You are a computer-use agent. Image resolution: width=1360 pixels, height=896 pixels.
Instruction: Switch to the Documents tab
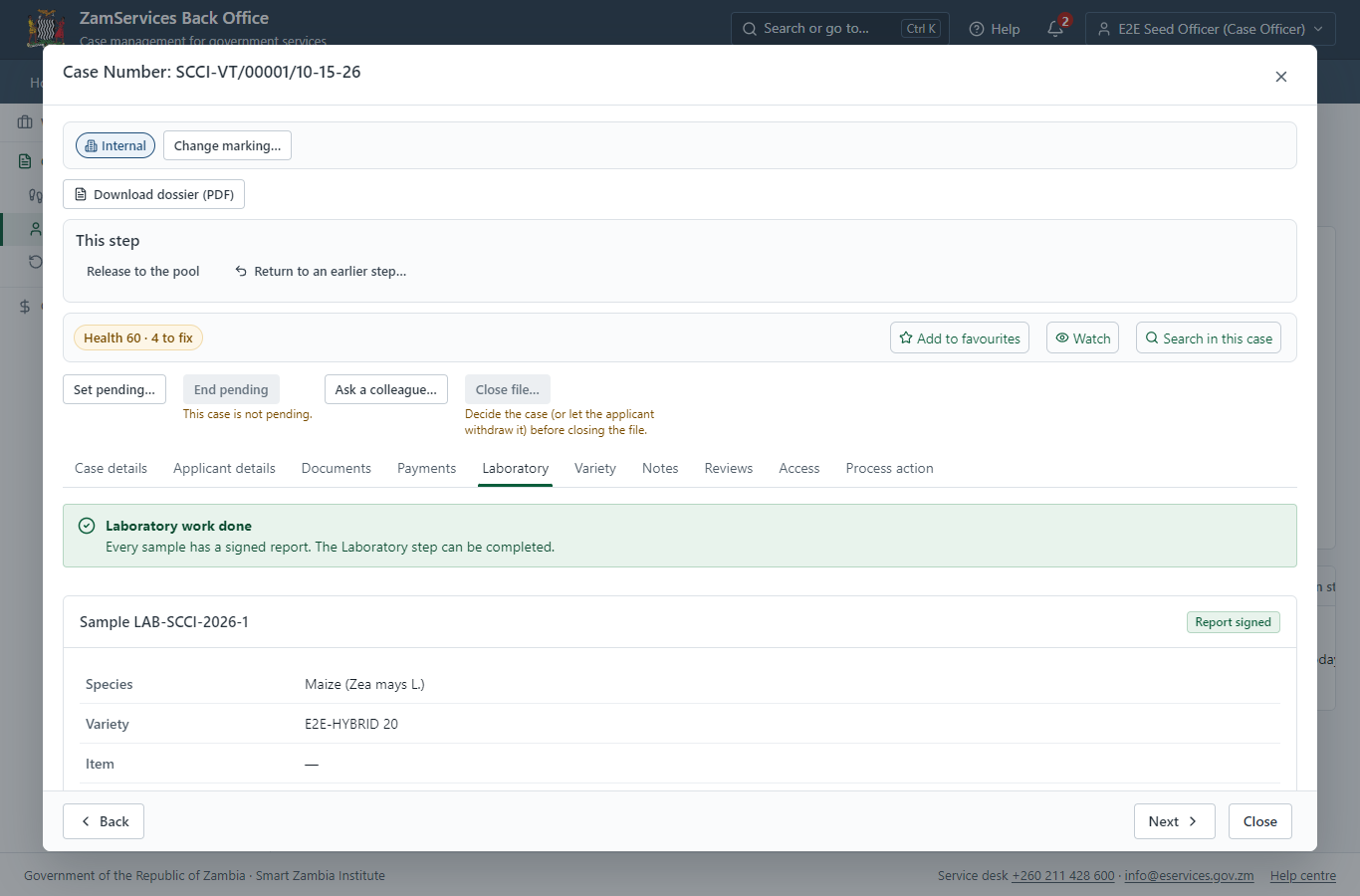[337, 468]
